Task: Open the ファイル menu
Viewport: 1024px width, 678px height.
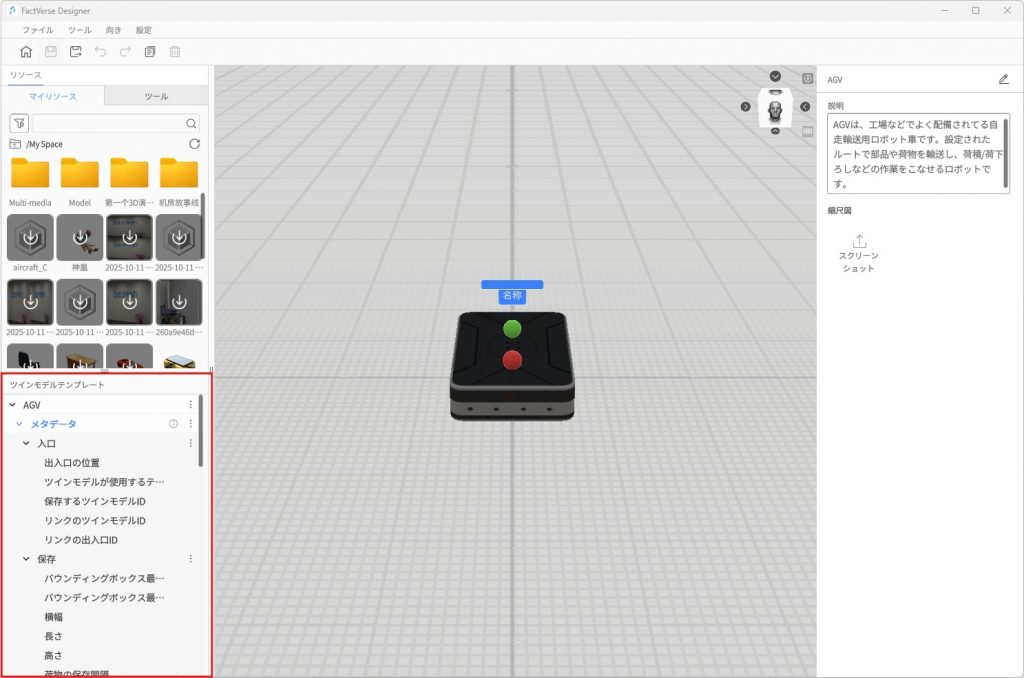Action: click(x=38, y=30)
